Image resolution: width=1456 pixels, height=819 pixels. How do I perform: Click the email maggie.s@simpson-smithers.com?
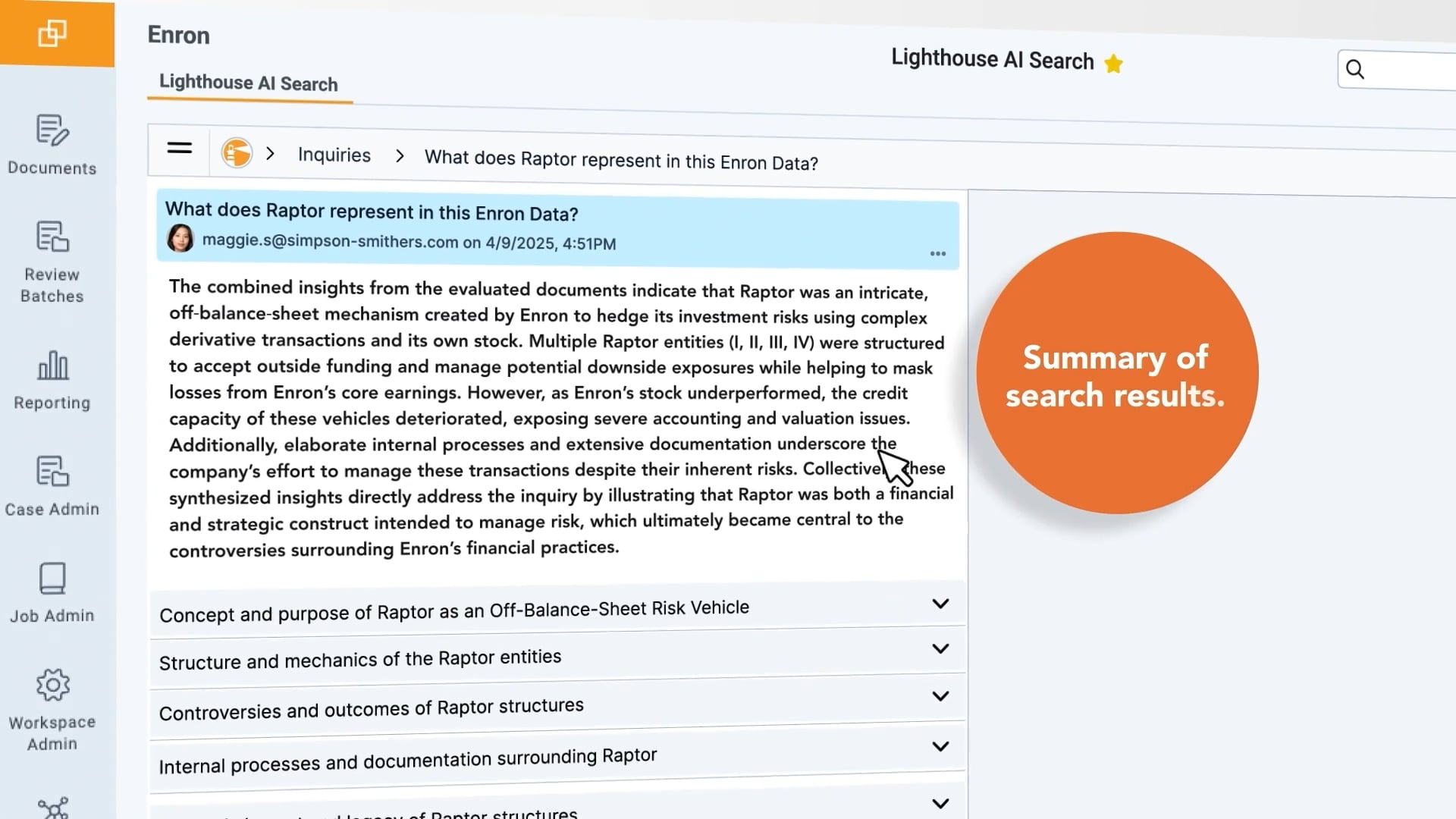coord(330,241)
